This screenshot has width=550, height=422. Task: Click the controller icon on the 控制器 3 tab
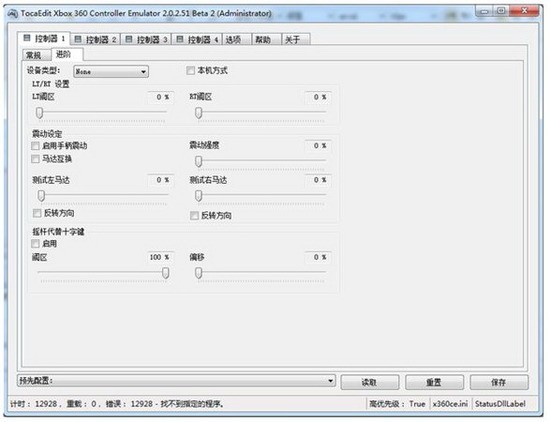click(129, 39)
